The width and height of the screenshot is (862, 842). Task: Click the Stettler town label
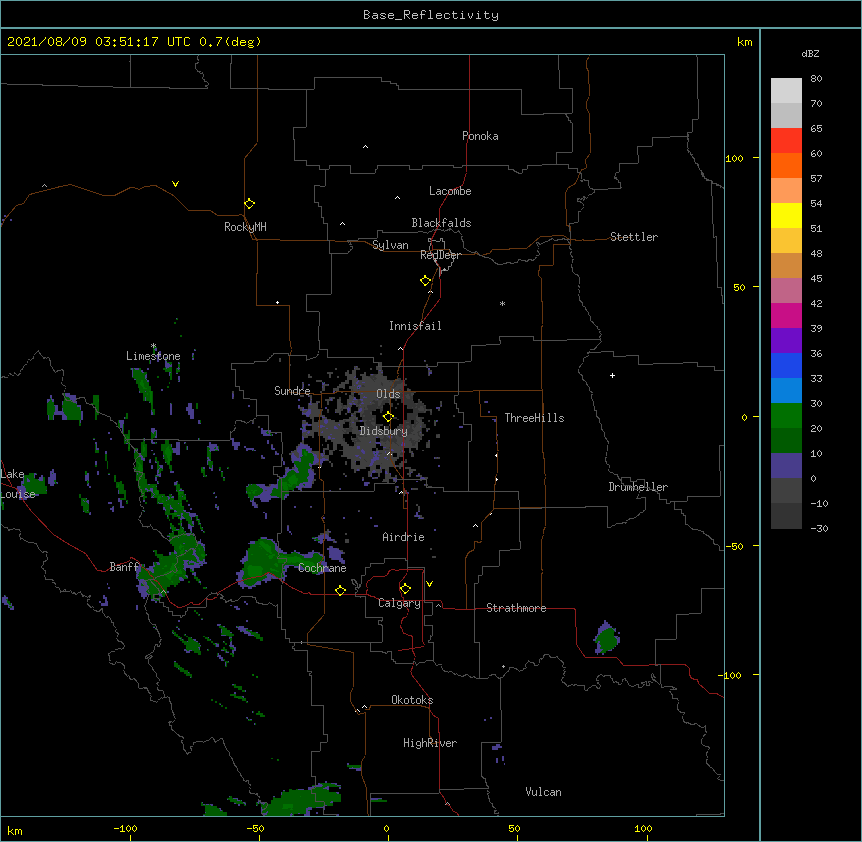pyautogui.click(x=634, y=237)
